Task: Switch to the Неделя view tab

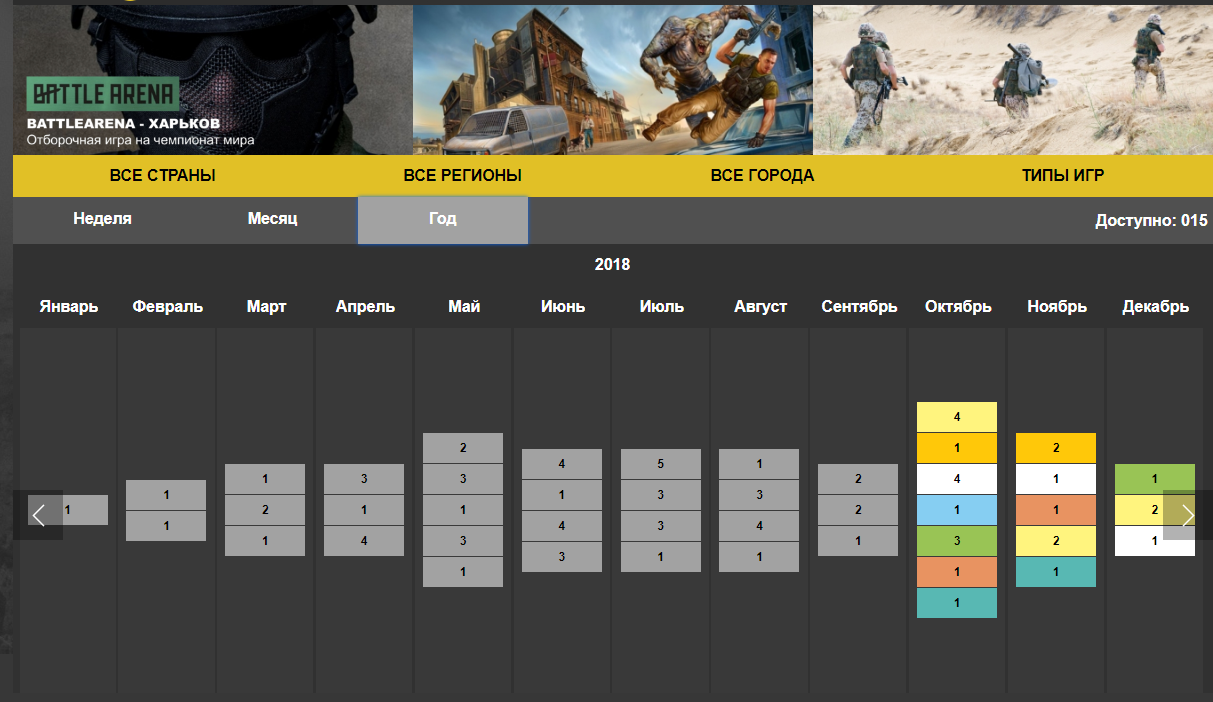Action: pyautogui.click(x=102, y=219)
